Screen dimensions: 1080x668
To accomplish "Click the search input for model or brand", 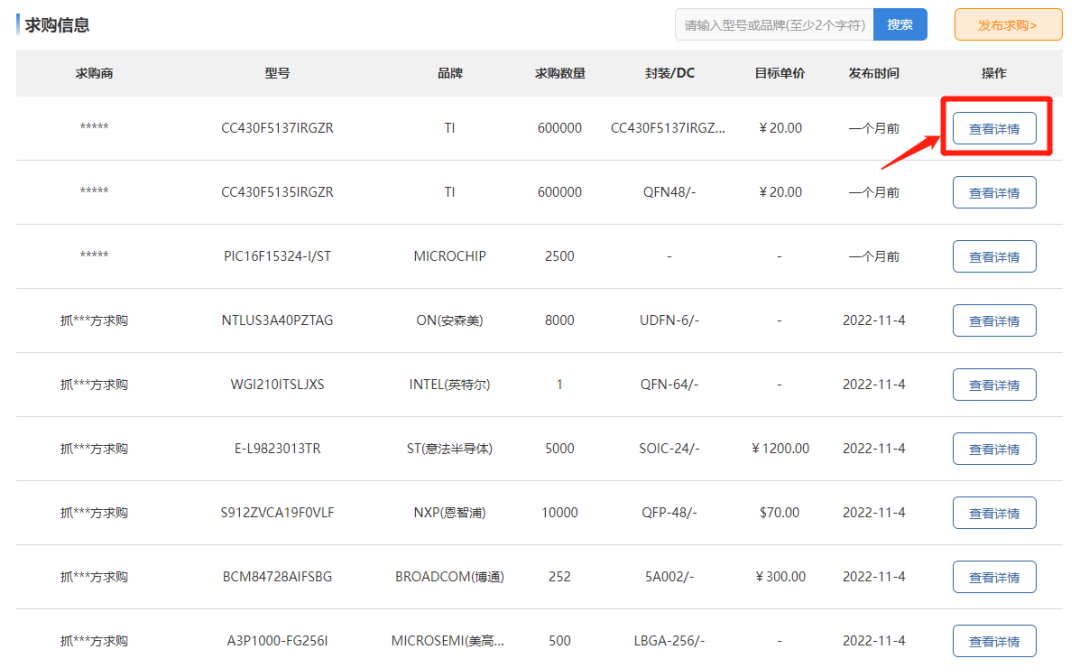I will (x=774, y=25).
